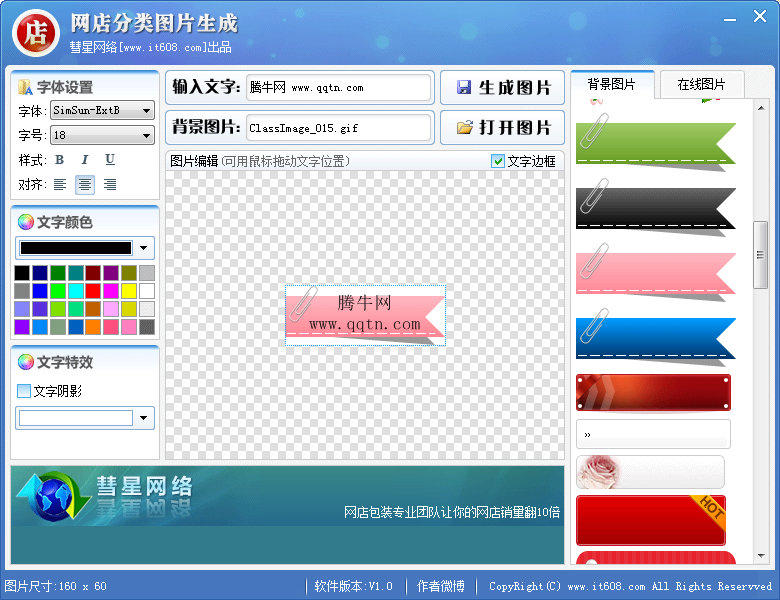Align text to the left
780x600 pixels.
pos(60,184)
